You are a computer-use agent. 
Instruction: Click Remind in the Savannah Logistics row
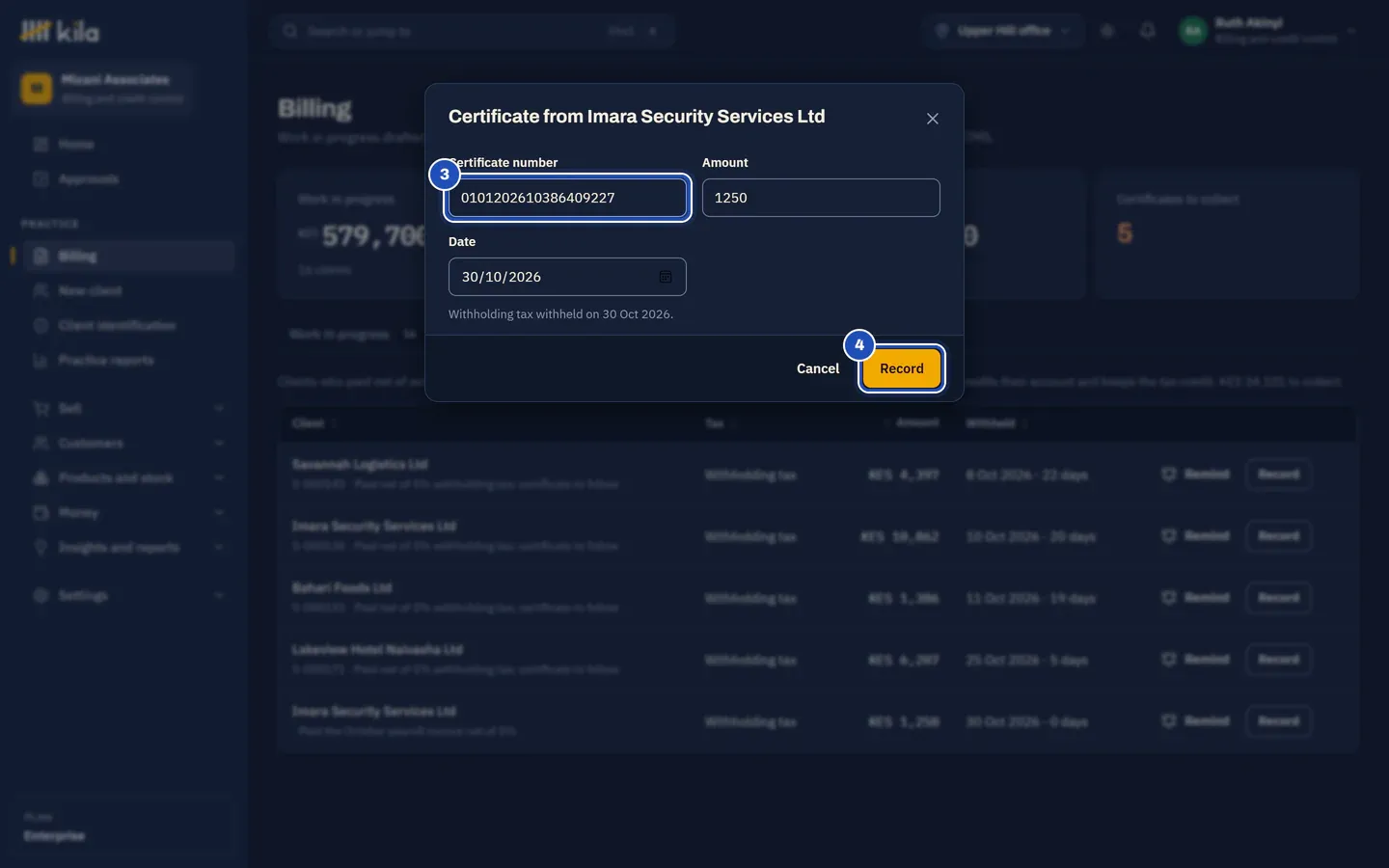(x=1195, y=475)
